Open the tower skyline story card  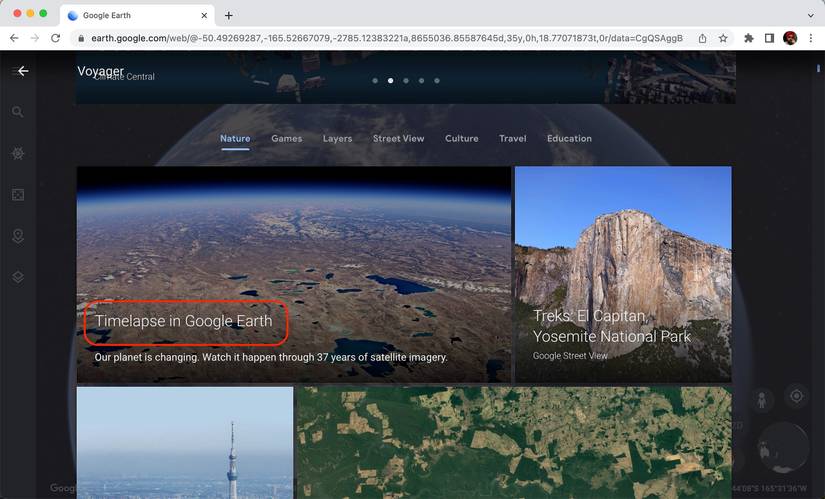[x=185, y=443]
